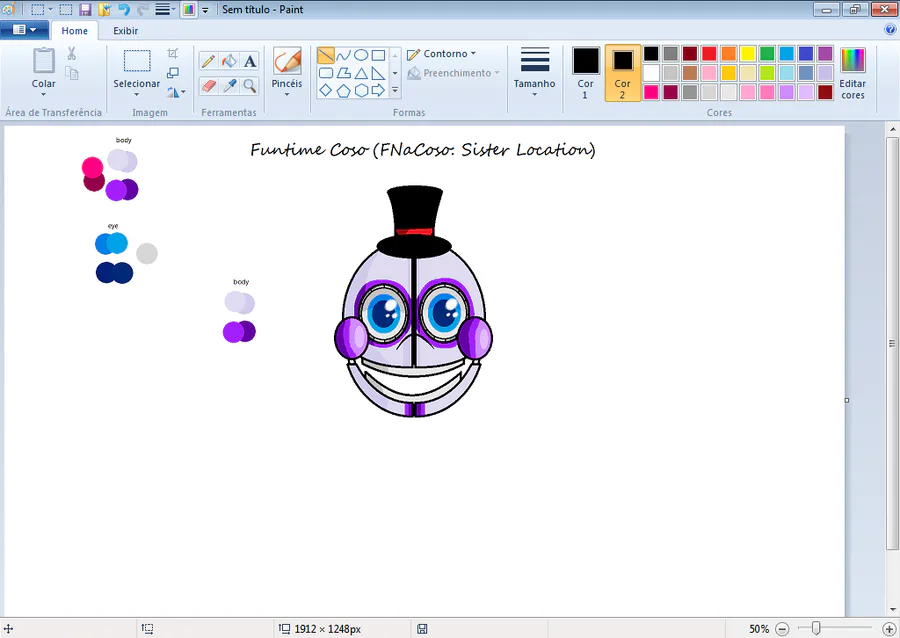The image size is (900, 638).
Task: Click the Undo arrow in quick access toolbar
Action: pyautogui.click(x=123, y=9)
